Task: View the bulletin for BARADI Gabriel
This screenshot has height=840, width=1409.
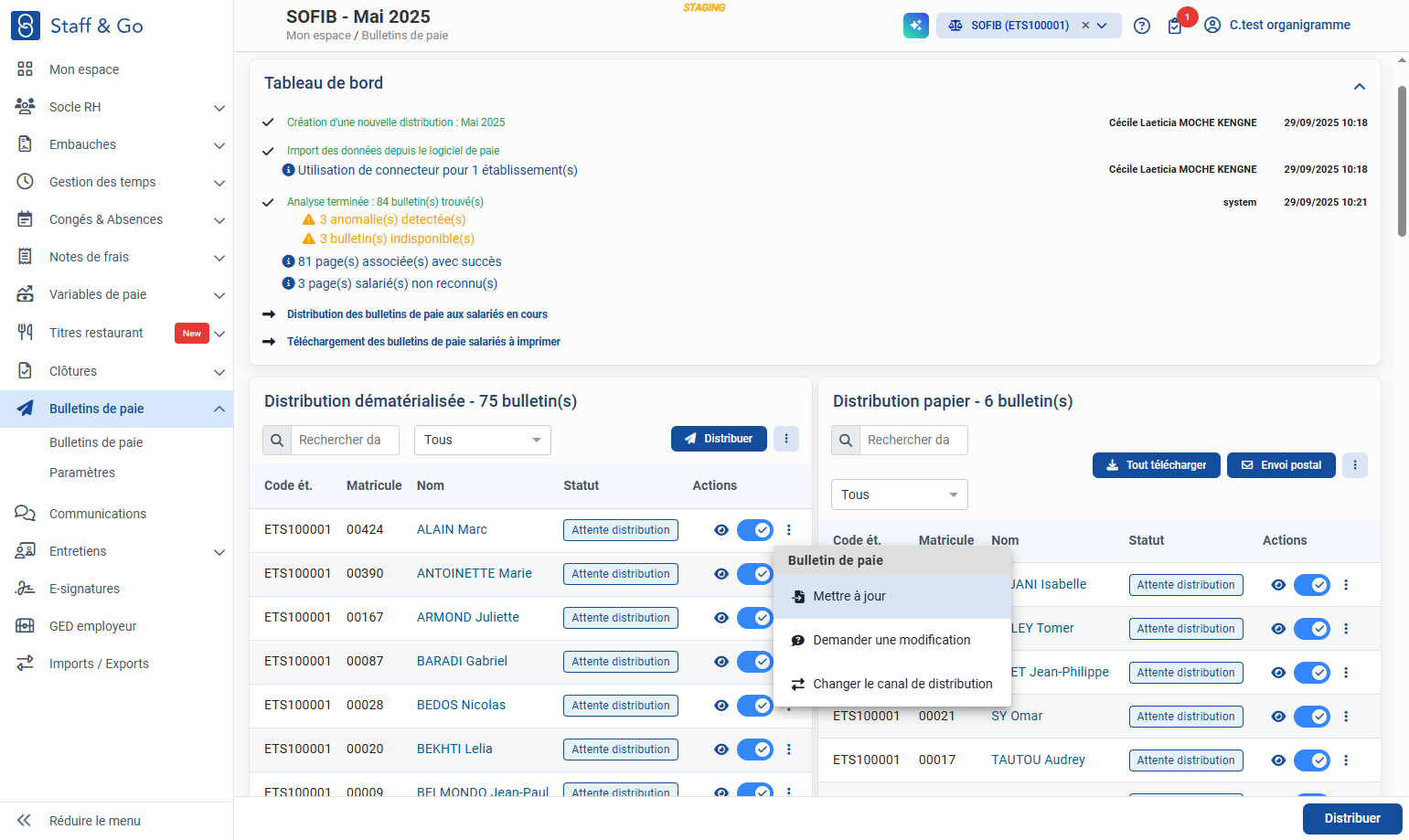Action: click(x=721, y=662)
